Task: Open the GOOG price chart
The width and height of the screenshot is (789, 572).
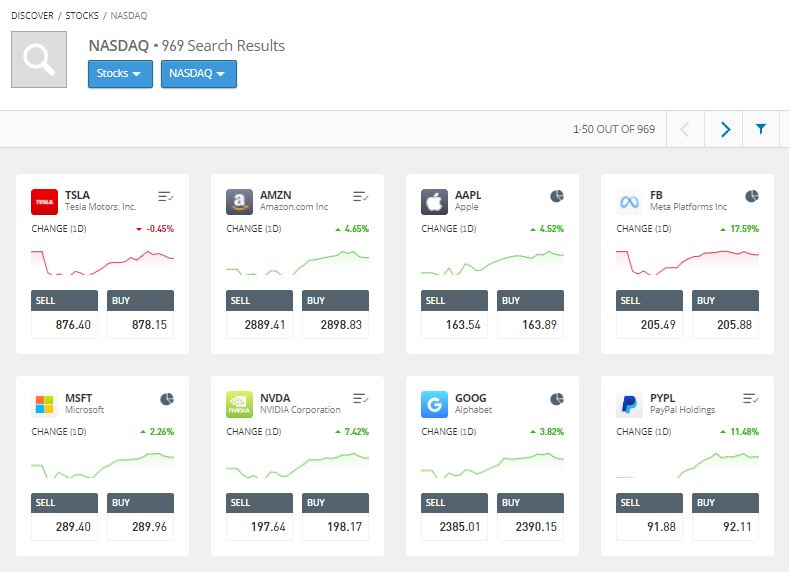Action: coord(493,465)
